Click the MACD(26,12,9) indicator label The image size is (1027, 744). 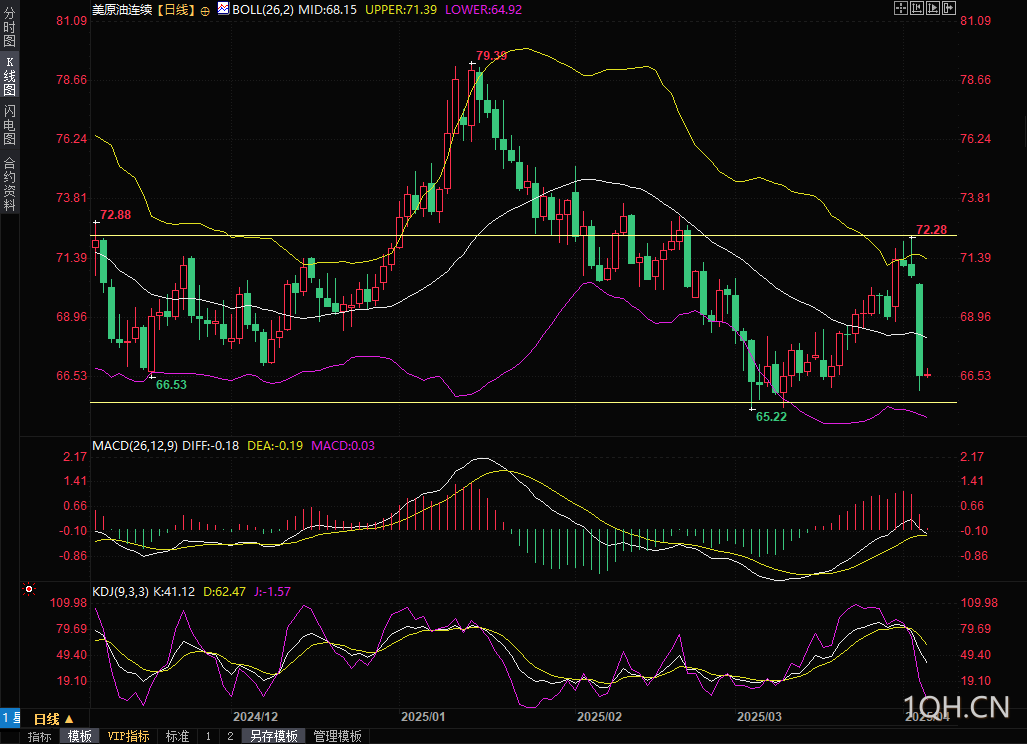[135, 445]
